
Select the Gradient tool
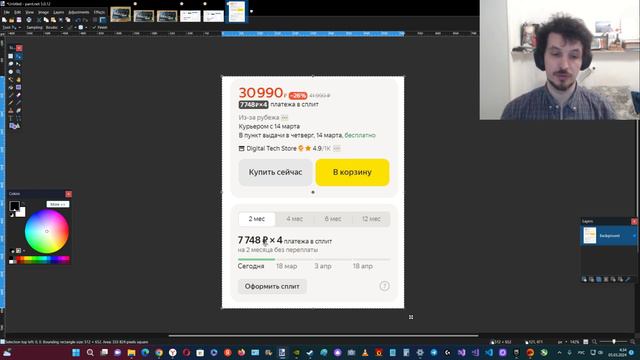[18, 87]
